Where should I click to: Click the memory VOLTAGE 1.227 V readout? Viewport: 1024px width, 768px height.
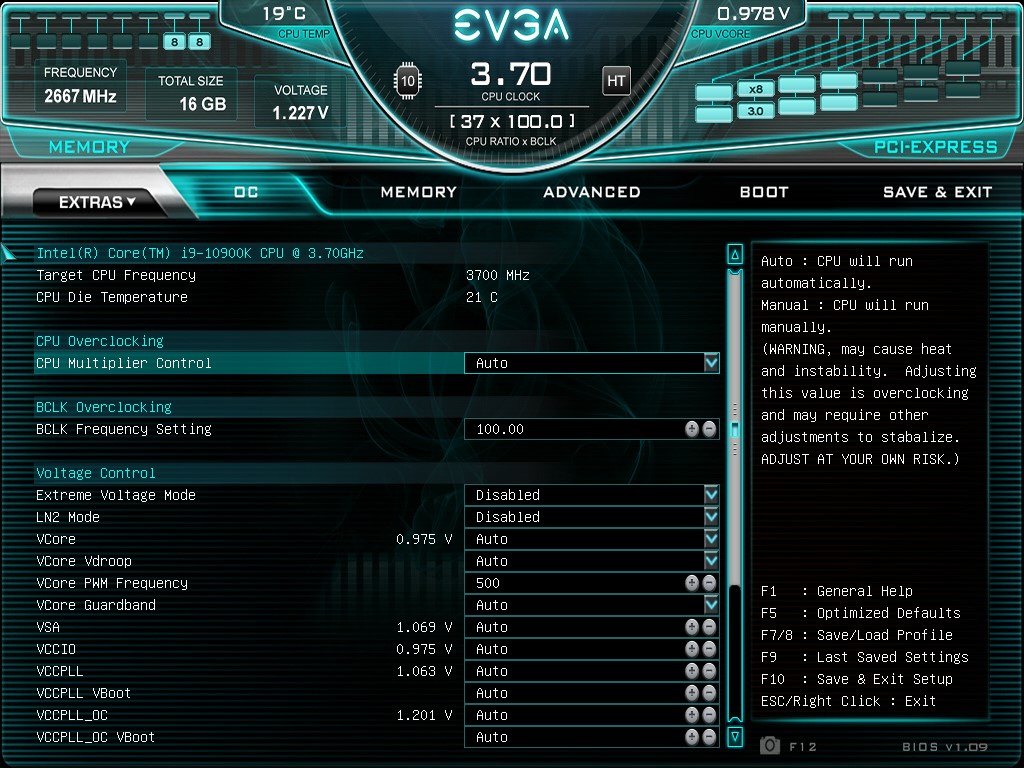(x=300, y=103)
